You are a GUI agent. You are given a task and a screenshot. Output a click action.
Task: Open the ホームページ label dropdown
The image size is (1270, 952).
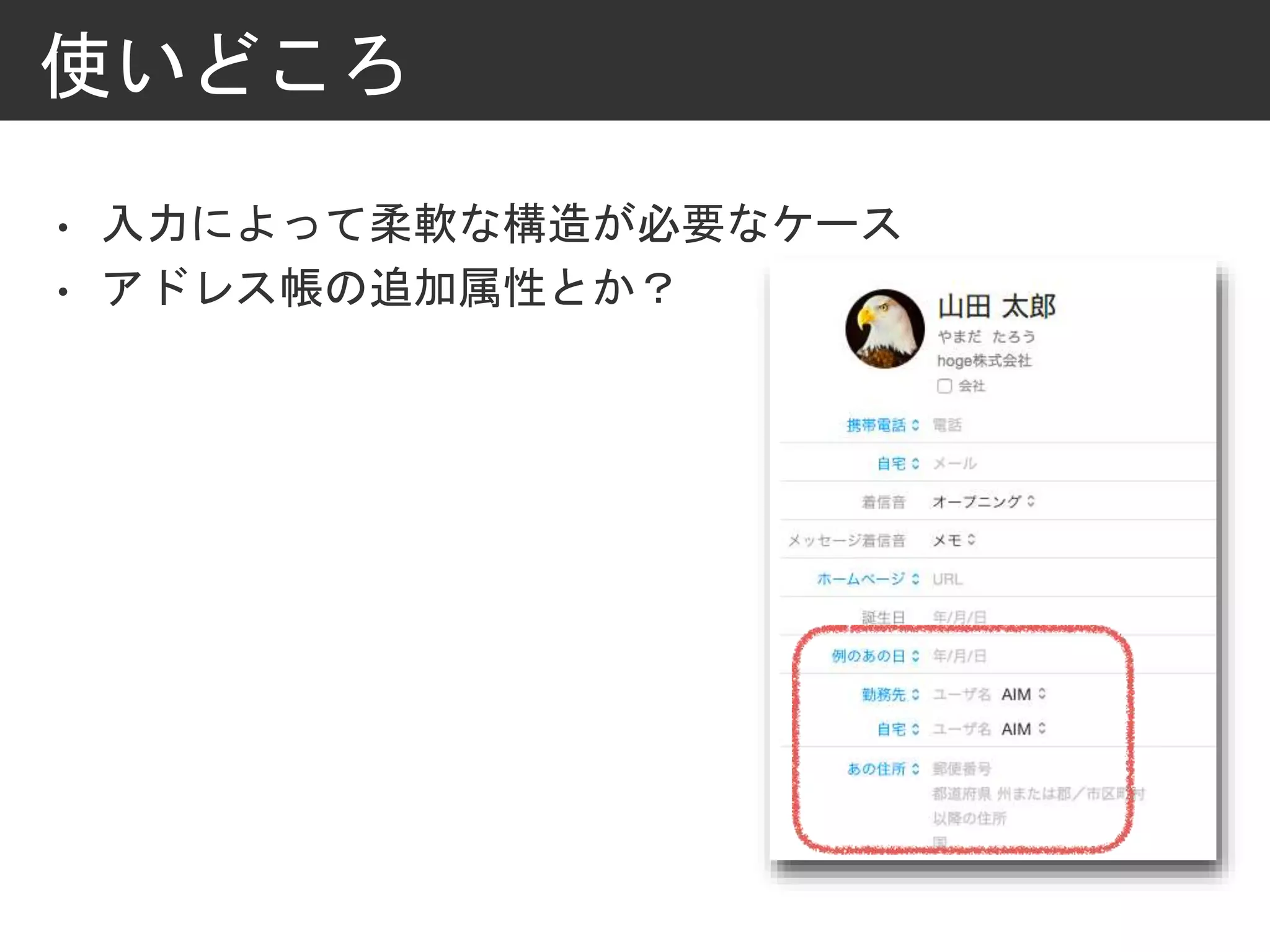(868, 579)
